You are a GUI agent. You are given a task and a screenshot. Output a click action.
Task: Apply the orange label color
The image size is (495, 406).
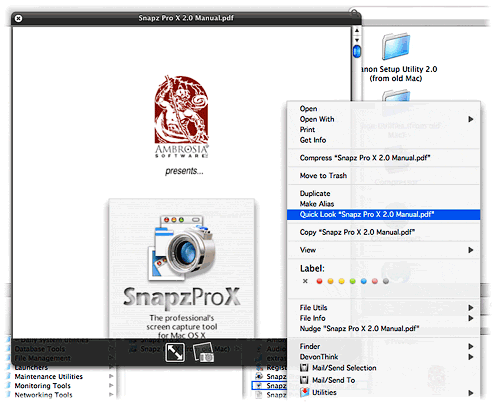330,281
